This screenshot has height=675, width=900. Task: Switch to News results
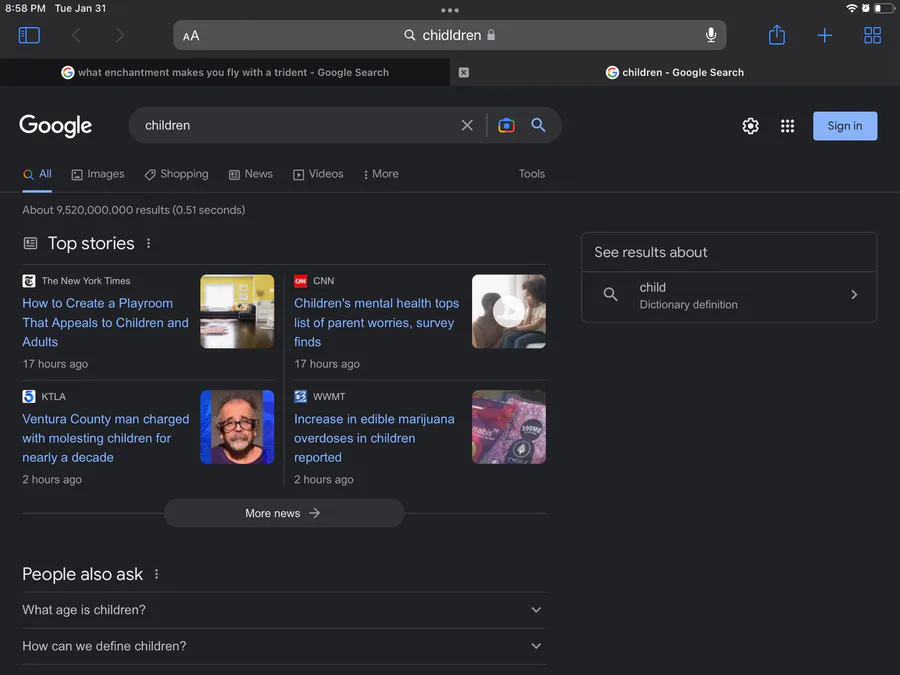[x=251, y=174]
